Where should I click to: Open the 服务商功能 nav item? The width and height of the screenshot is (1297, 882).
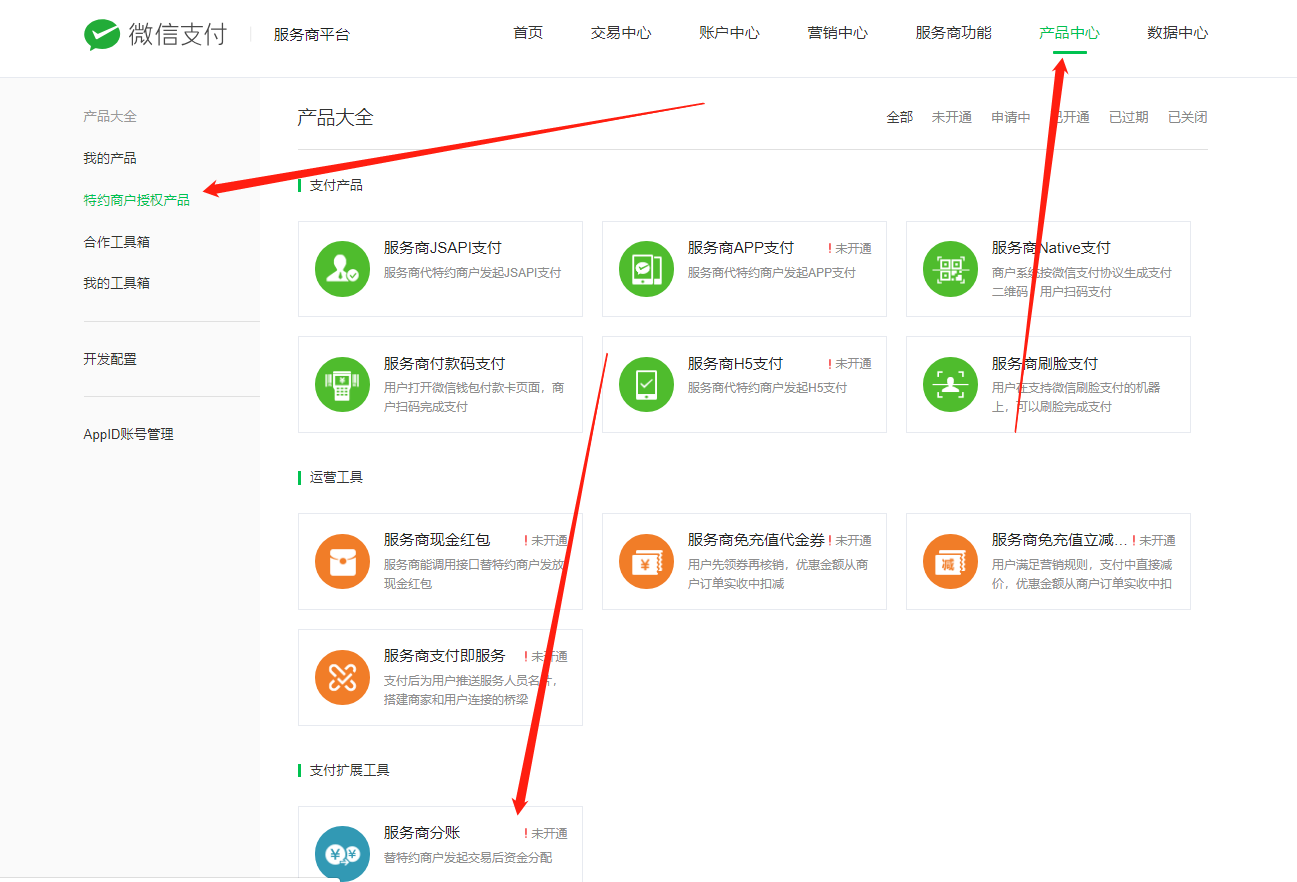coord(953,33)
